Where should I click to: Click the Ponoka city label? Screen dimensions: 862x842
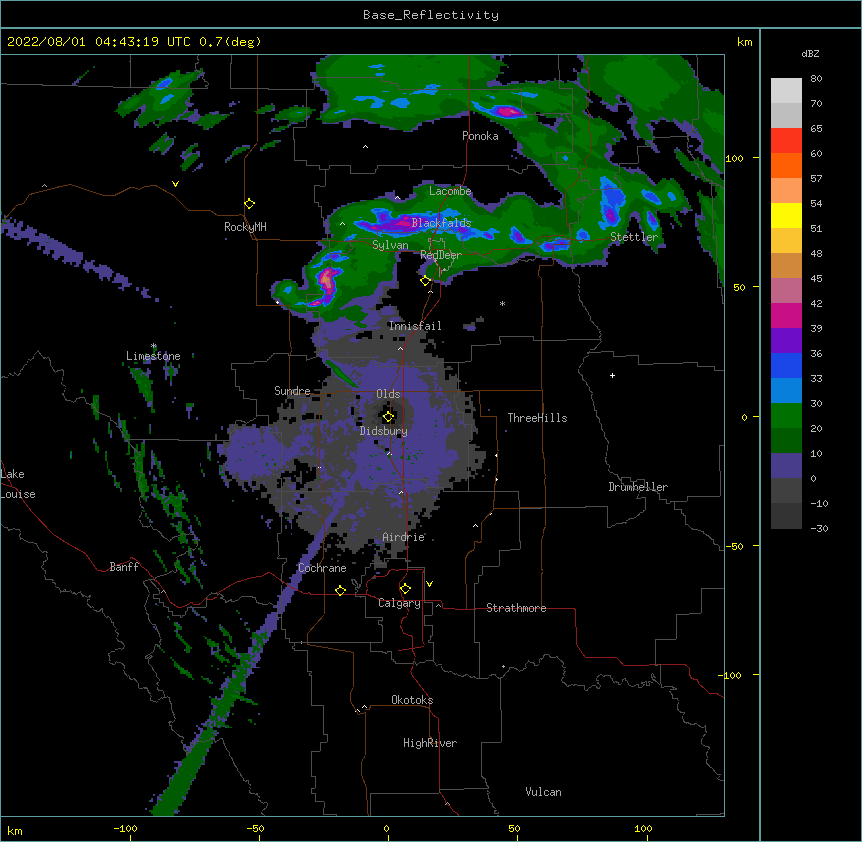pyautogui.click(x=480, y=136)
